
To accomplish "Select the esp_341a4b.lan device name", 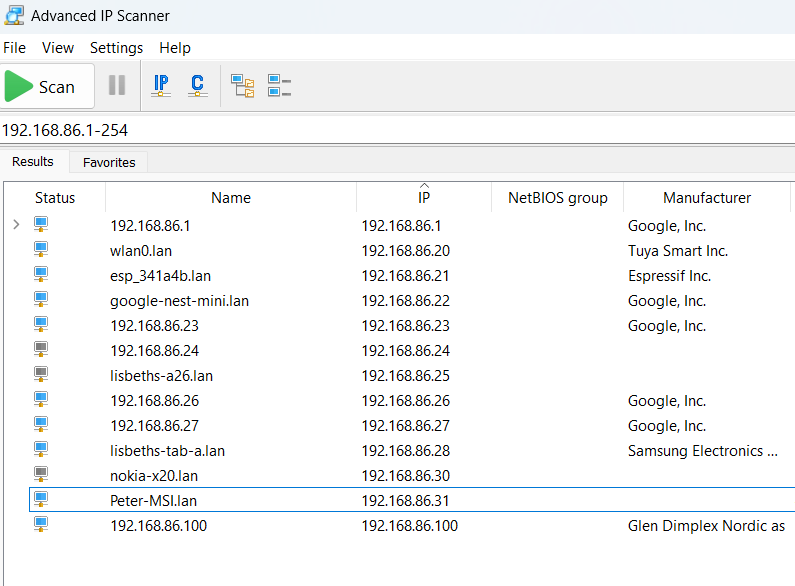I will click(160, 276).
